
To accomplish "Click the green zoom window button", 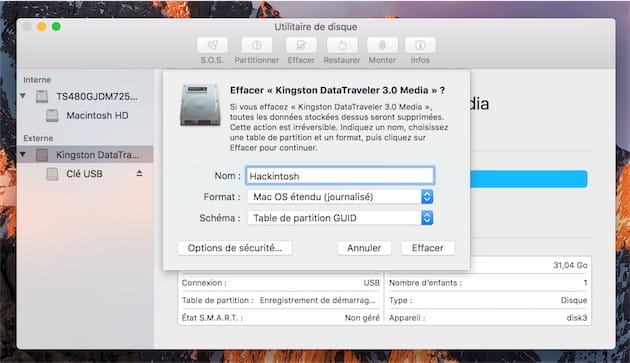I will 56,27.
